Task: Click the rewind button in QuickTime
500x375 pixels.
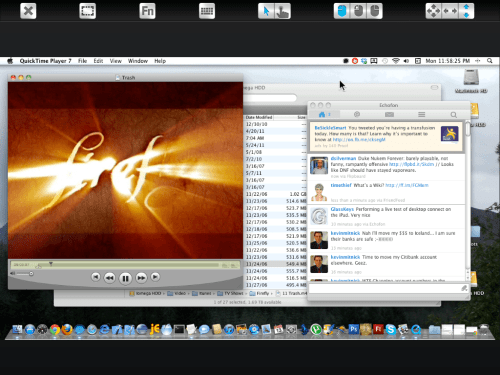Action: 109,278
